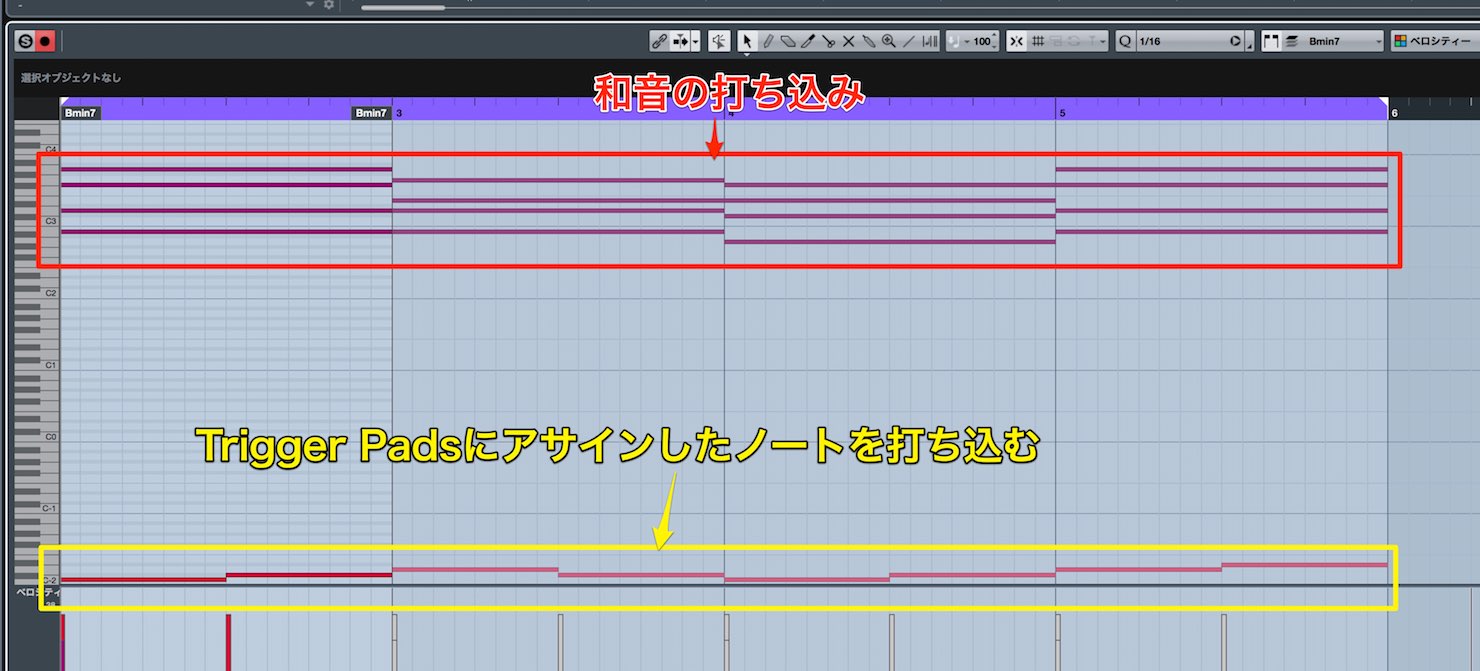Open the ベロシティー event colors menu

coord(1441,42)
